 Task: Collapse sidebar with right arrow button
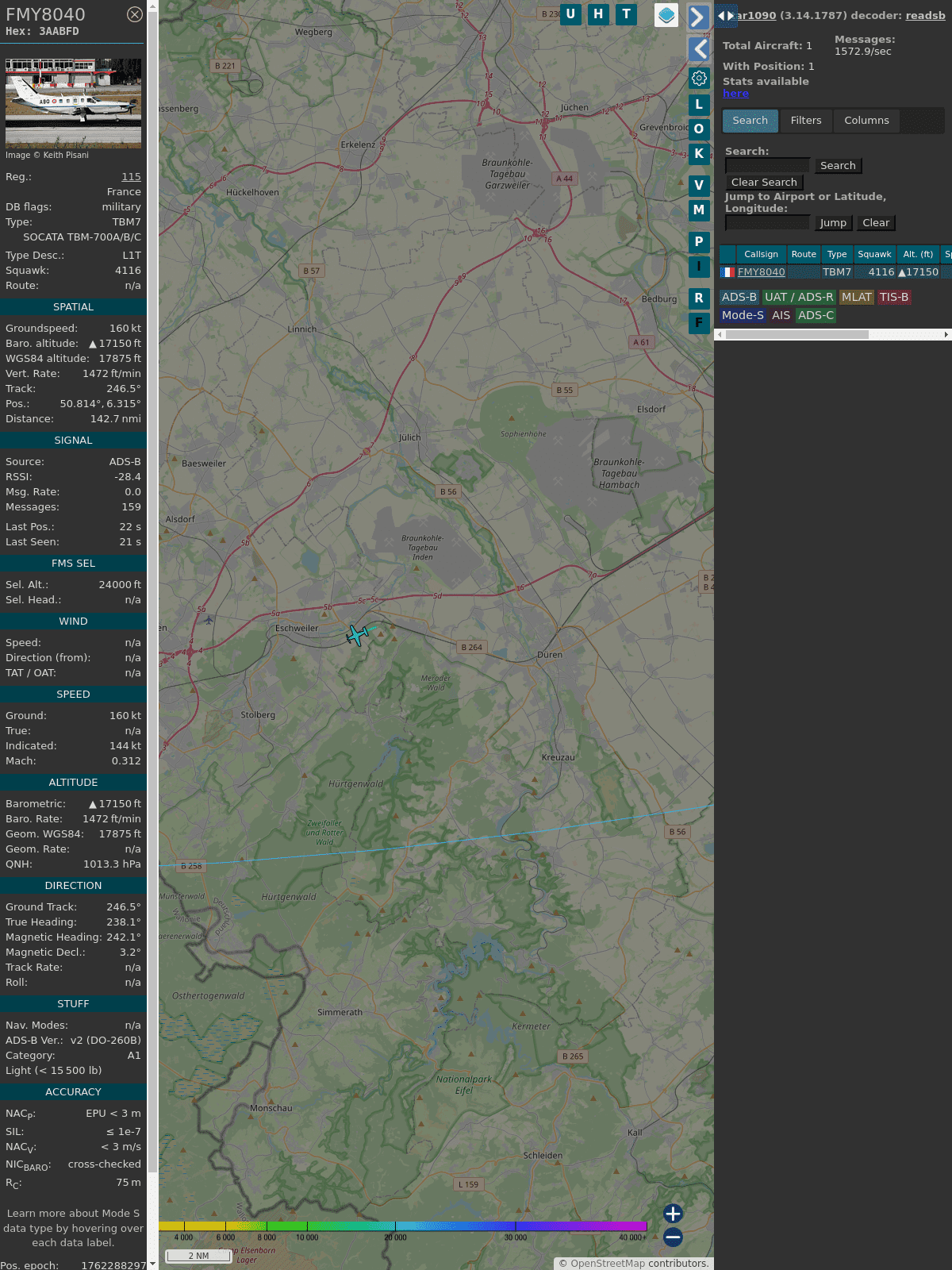pos(698,17)
